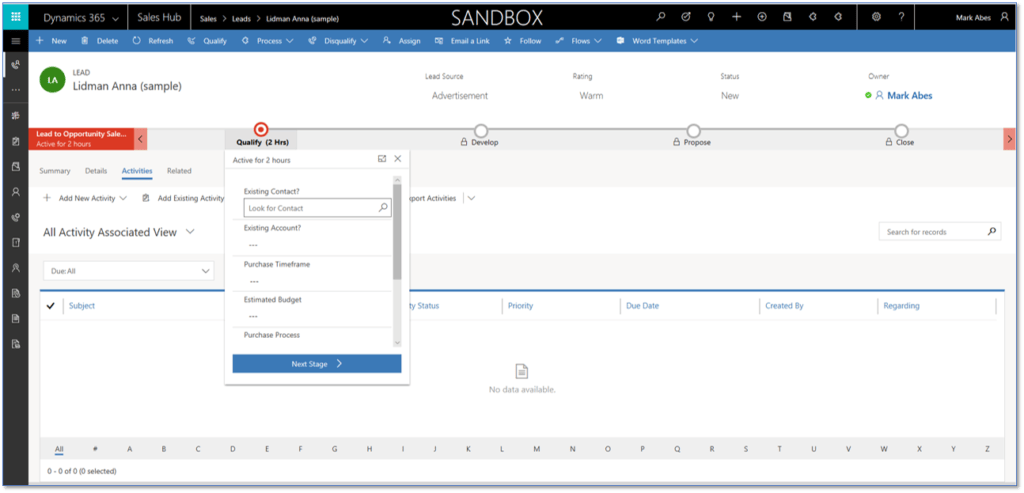Screen dimensions: 1024x493
Task: Open the lightbulb assistant icon
Action: coord(711,17)
